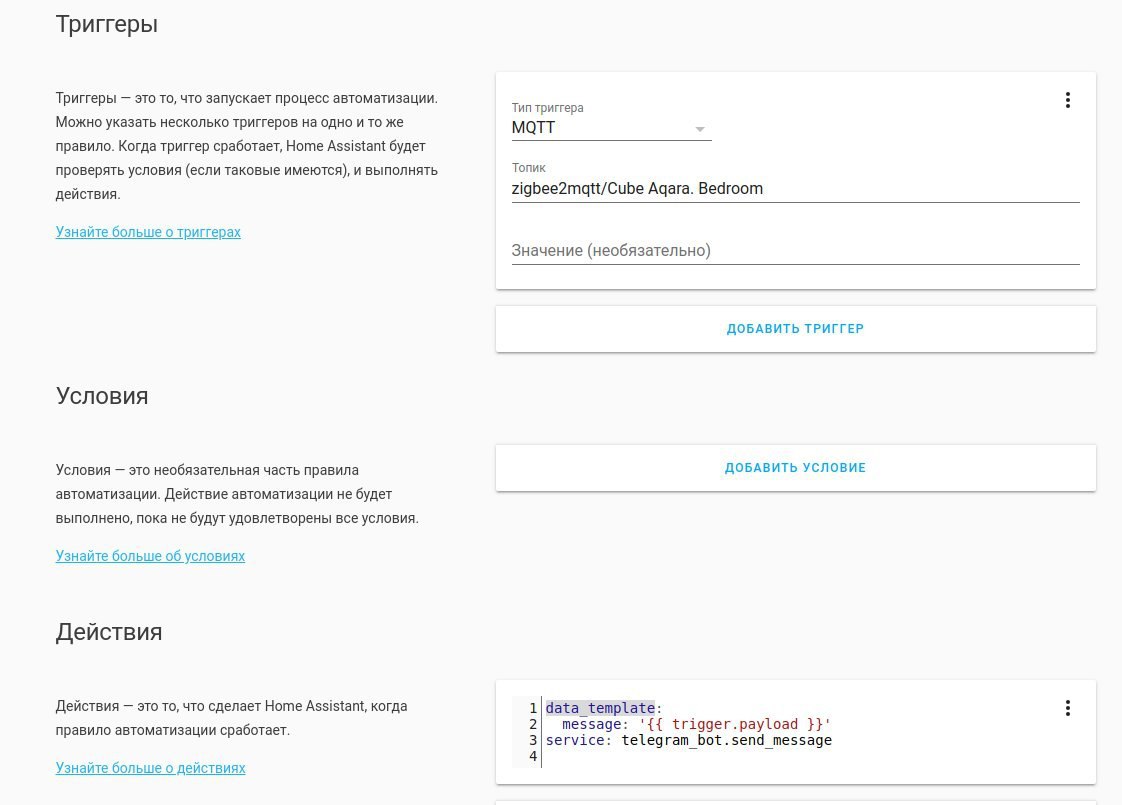Screen dimensions: 1122x805
Task: Focus the topic field containing zigbee2mqtt/Cube Aqara. Bedroom
Action: click(795, 189)
